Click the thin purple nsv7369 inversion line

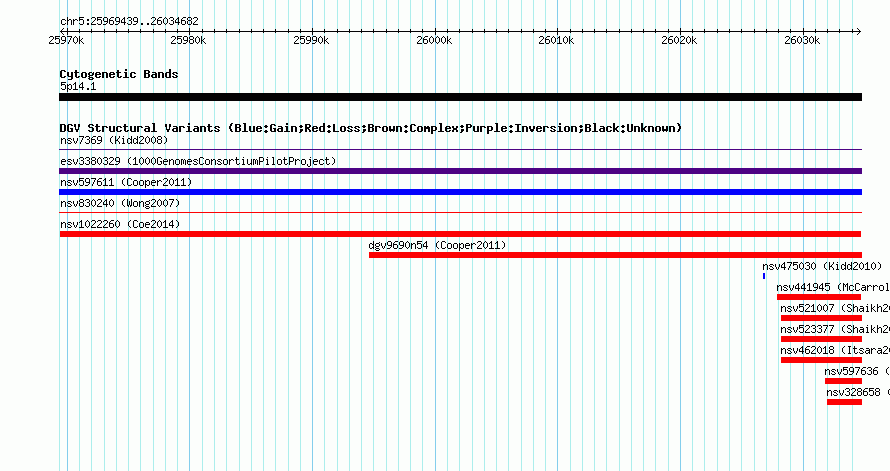tap(460, 150)
